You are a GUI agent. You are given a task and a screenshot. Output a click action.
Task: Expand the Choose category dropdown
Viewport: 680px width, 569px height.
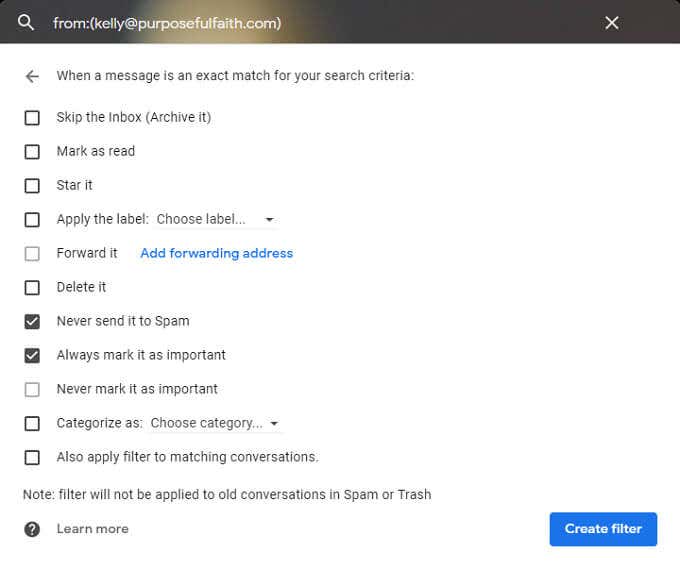tap(215, 424)
